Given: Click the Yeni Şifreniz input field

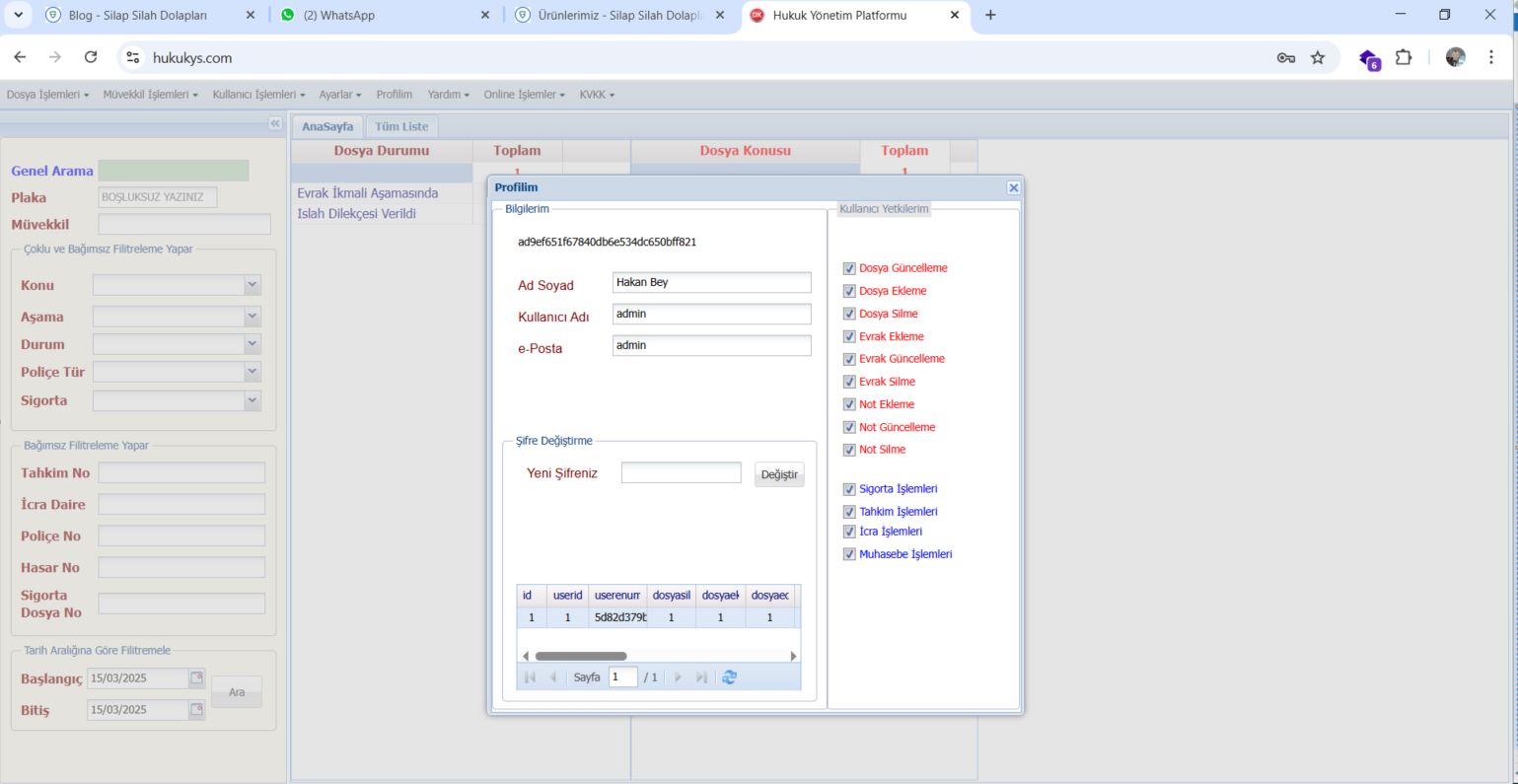Looking at the screenshot, I should coord(681,473).
